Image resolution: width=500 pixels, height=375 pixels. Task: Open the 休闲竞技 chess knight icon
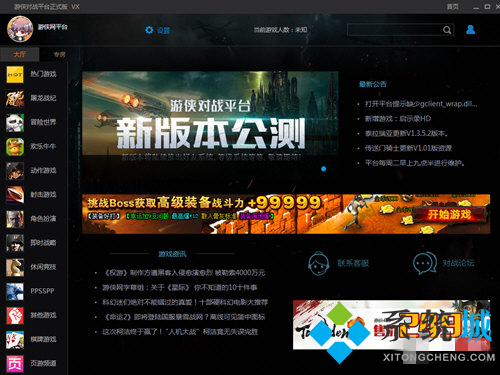click(15, 267)
